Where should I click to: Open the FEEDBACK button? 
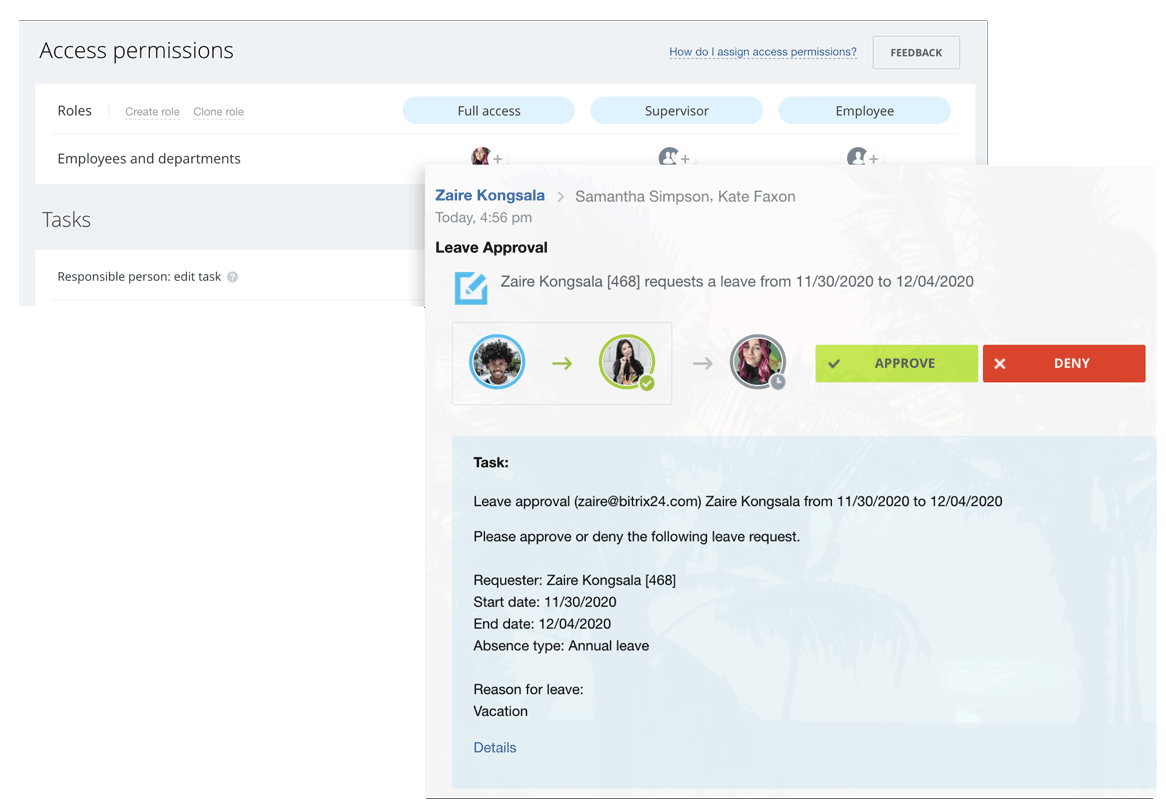coord(915,53)
